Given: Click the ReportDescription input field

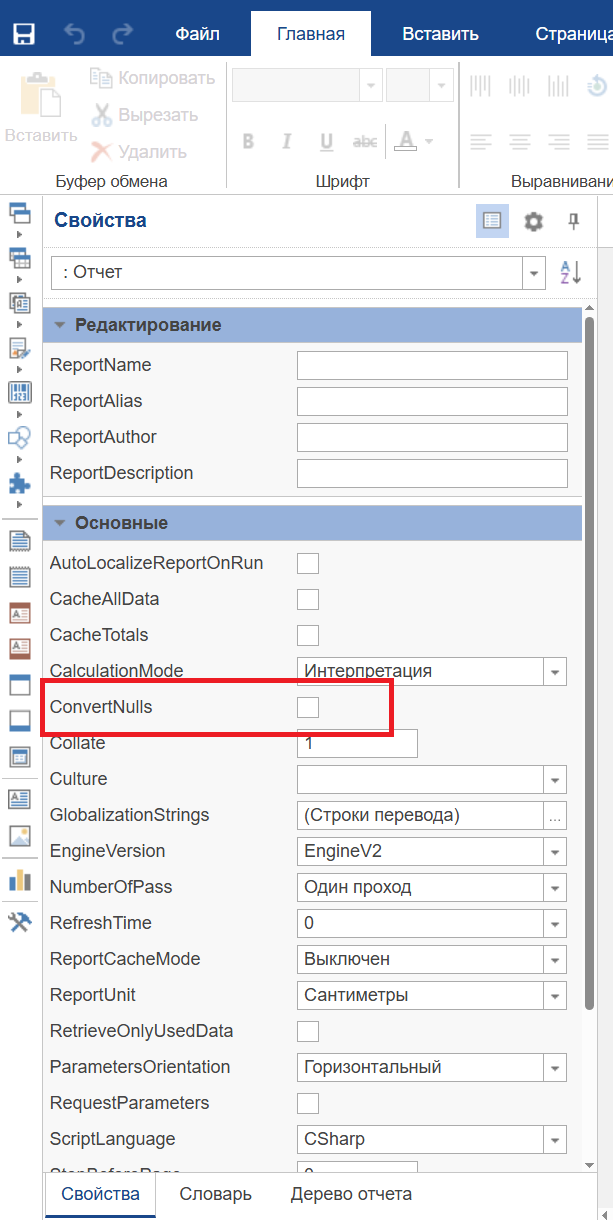Looking at the screenshot, I should 432,473.
